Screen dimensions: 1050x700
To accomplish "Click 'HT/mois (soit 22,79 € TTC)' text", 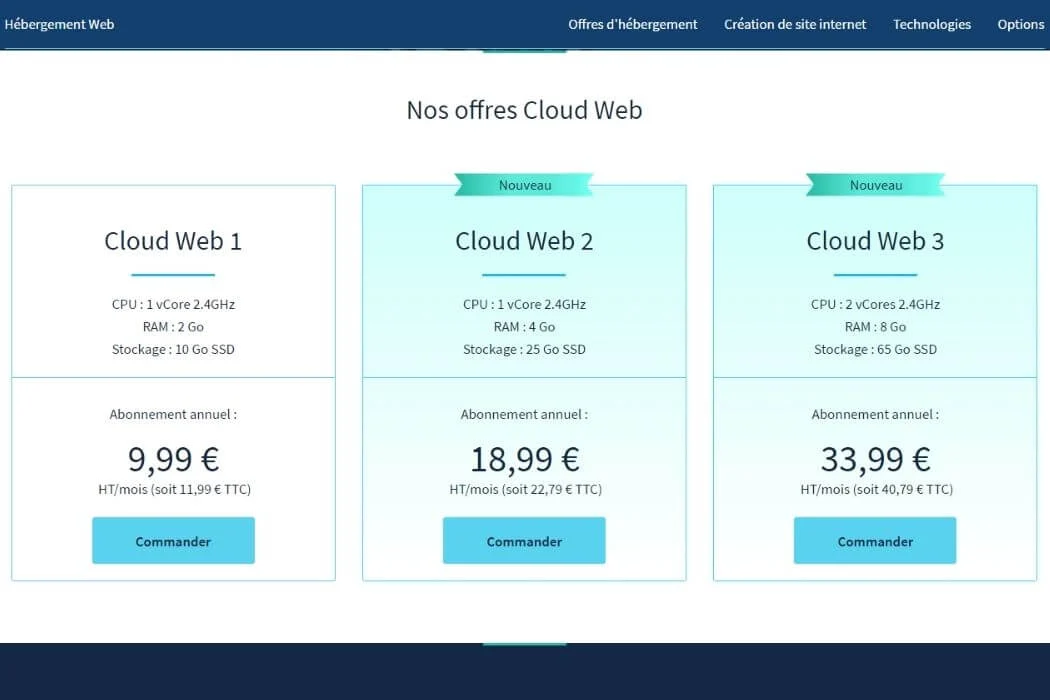I will point(526,490).
